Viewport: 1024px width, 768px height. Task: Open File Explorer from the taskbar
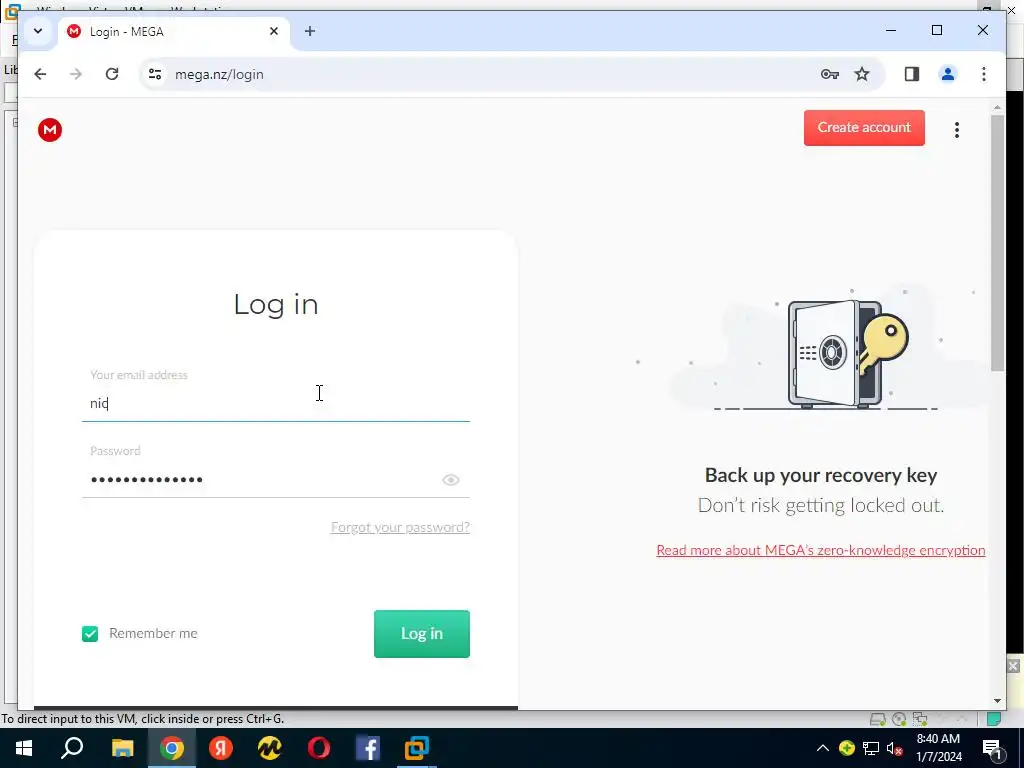(122, 748)
